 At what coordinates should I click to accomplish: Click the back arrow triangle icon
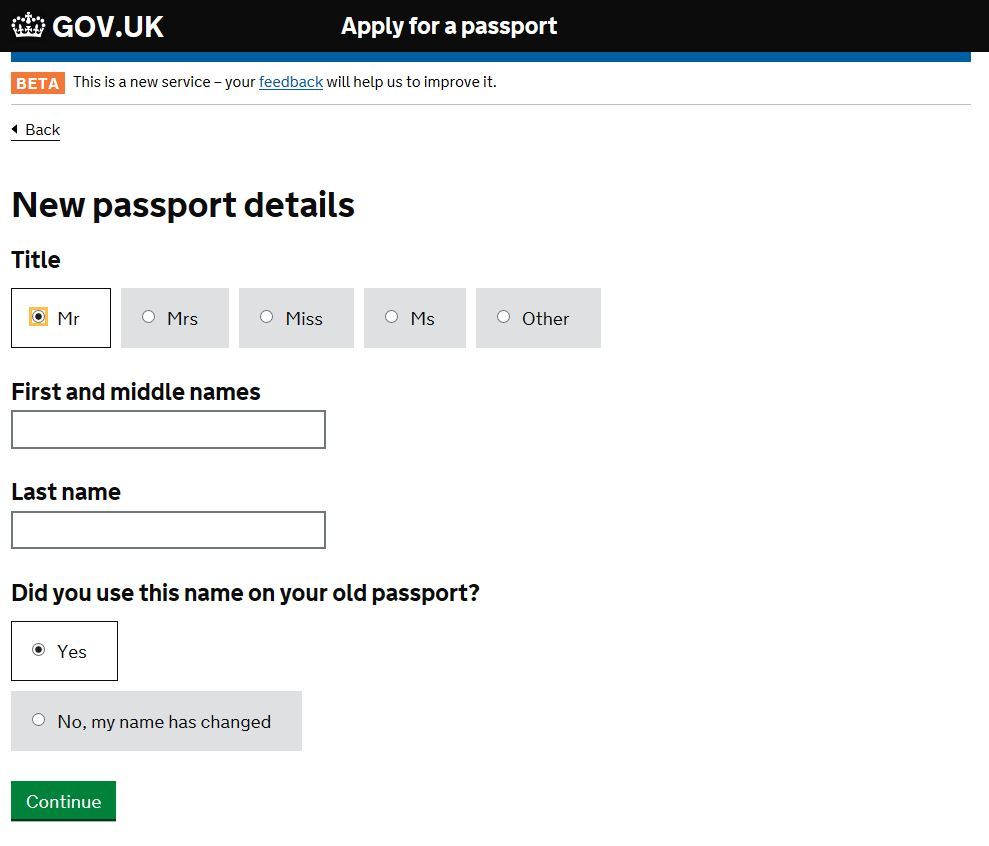point(15,129)
